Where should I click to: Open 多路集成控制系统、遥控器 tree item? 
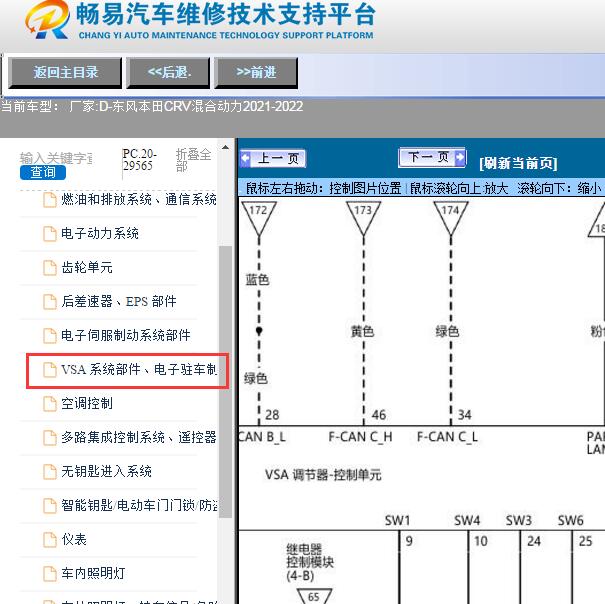pos(130,438)
